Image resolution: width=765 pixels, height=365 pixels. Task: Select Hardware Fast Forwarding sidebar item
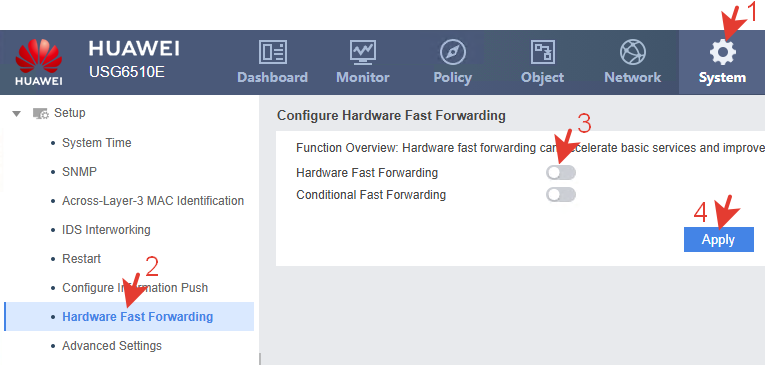point(138,317)
